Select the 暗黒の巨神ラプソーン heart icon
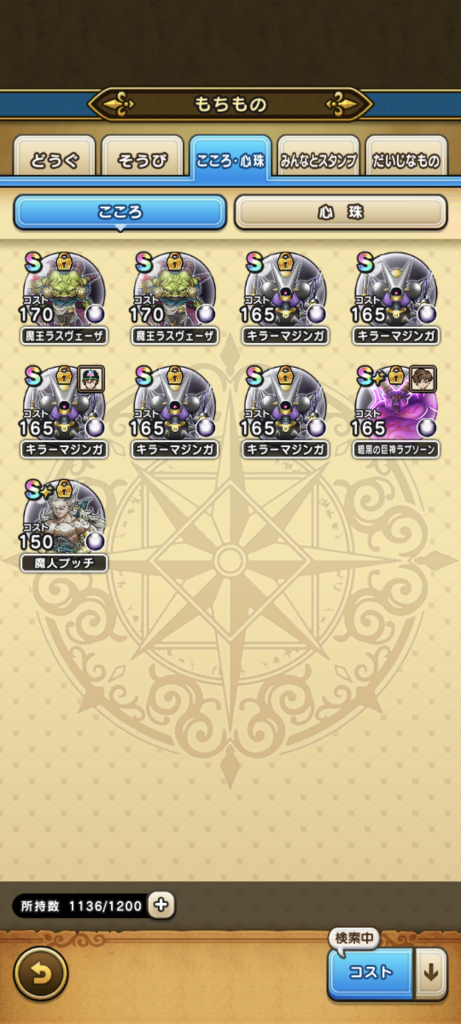Screen dimensions: 461x1024 click(396, 404)
